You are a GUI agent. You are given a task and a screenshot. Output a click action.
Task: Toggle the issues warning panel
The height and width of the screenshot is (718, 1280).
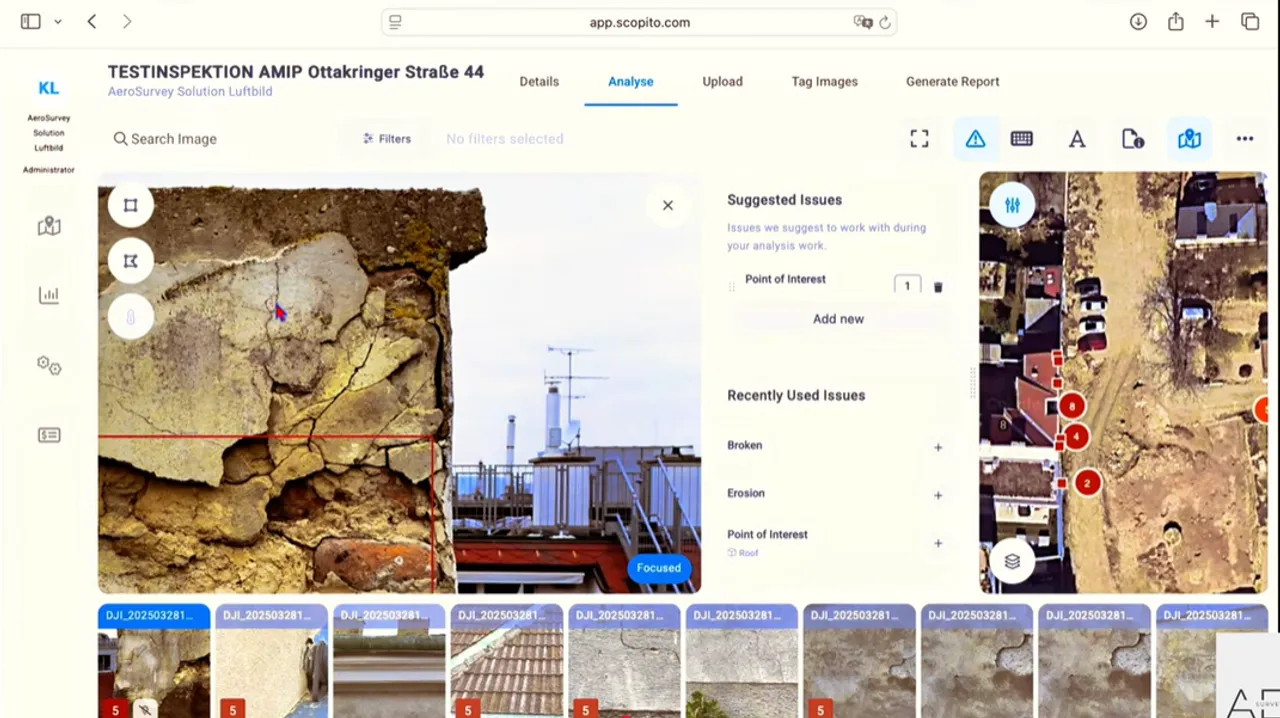pos(975,139)
